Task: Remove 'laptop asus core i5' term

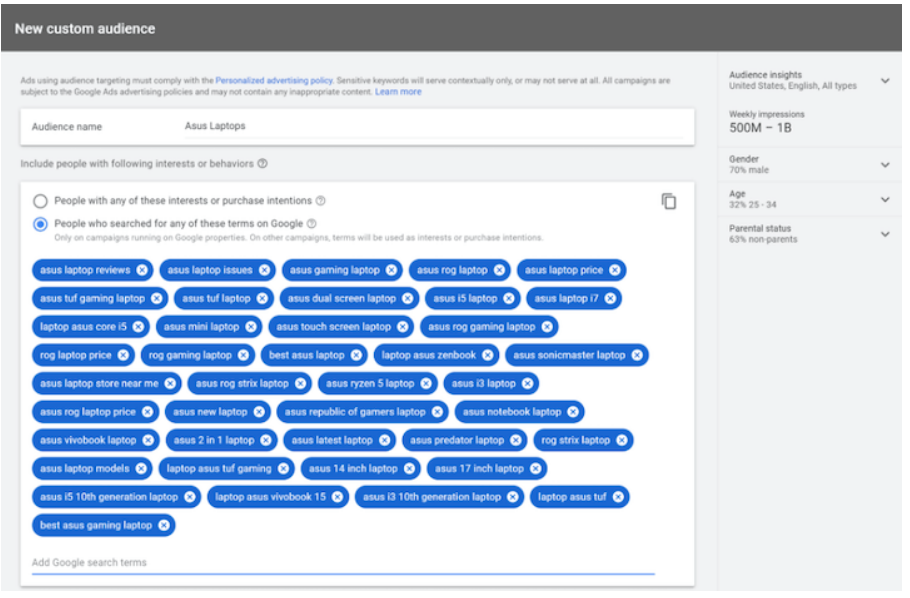Action: tap(138, 327)
